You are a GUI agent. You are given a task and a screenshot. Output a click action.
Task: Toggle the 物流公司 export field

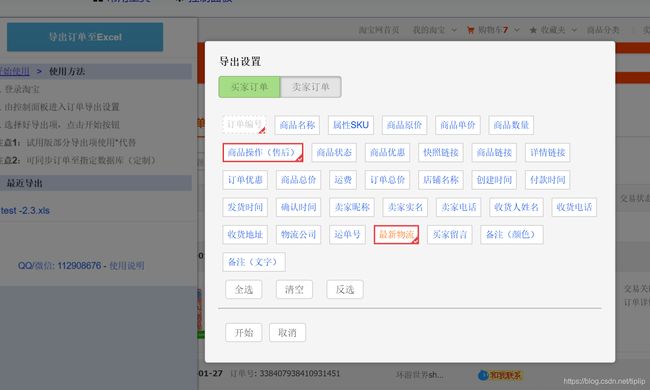click(298, 235)
